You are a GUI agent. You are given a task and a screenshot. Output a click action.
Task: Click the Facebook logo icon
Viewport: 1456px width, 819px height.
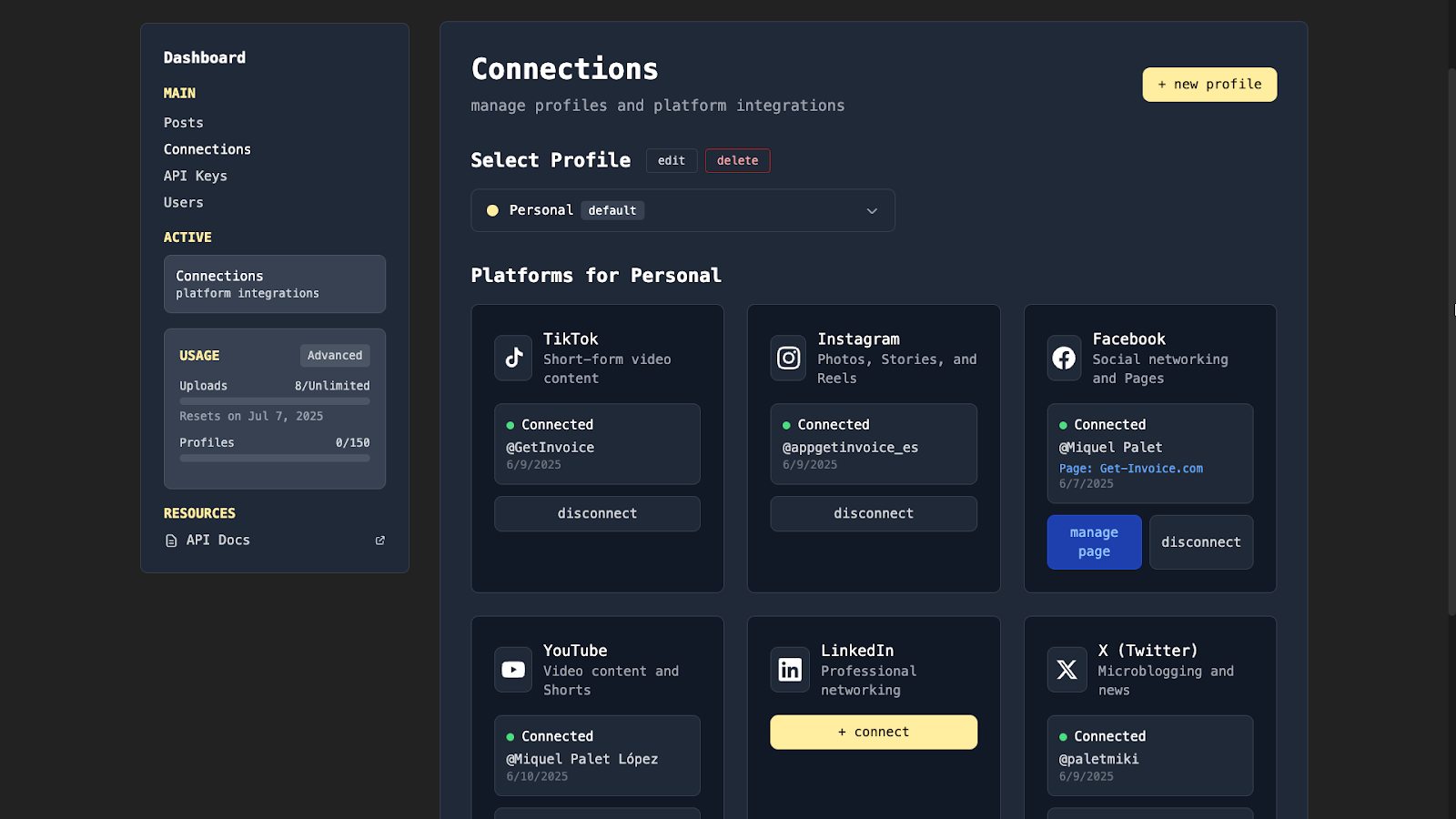[x=1064, y=358]
